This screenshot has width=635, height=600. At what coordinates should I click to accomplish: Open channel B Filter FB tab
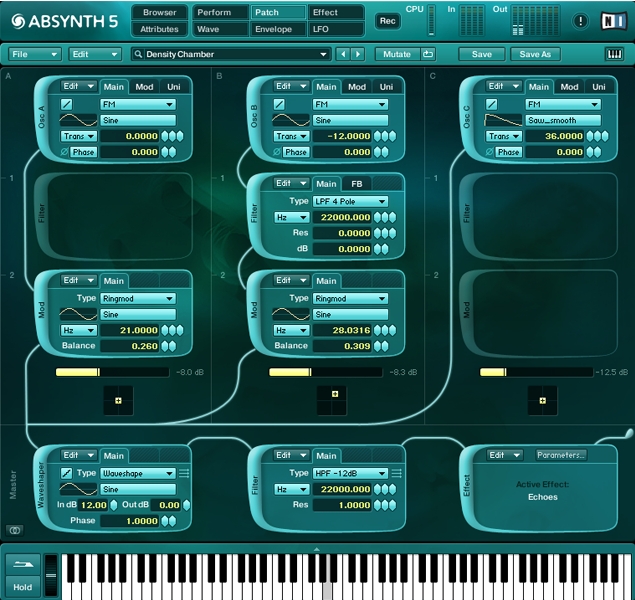(356, 184)
